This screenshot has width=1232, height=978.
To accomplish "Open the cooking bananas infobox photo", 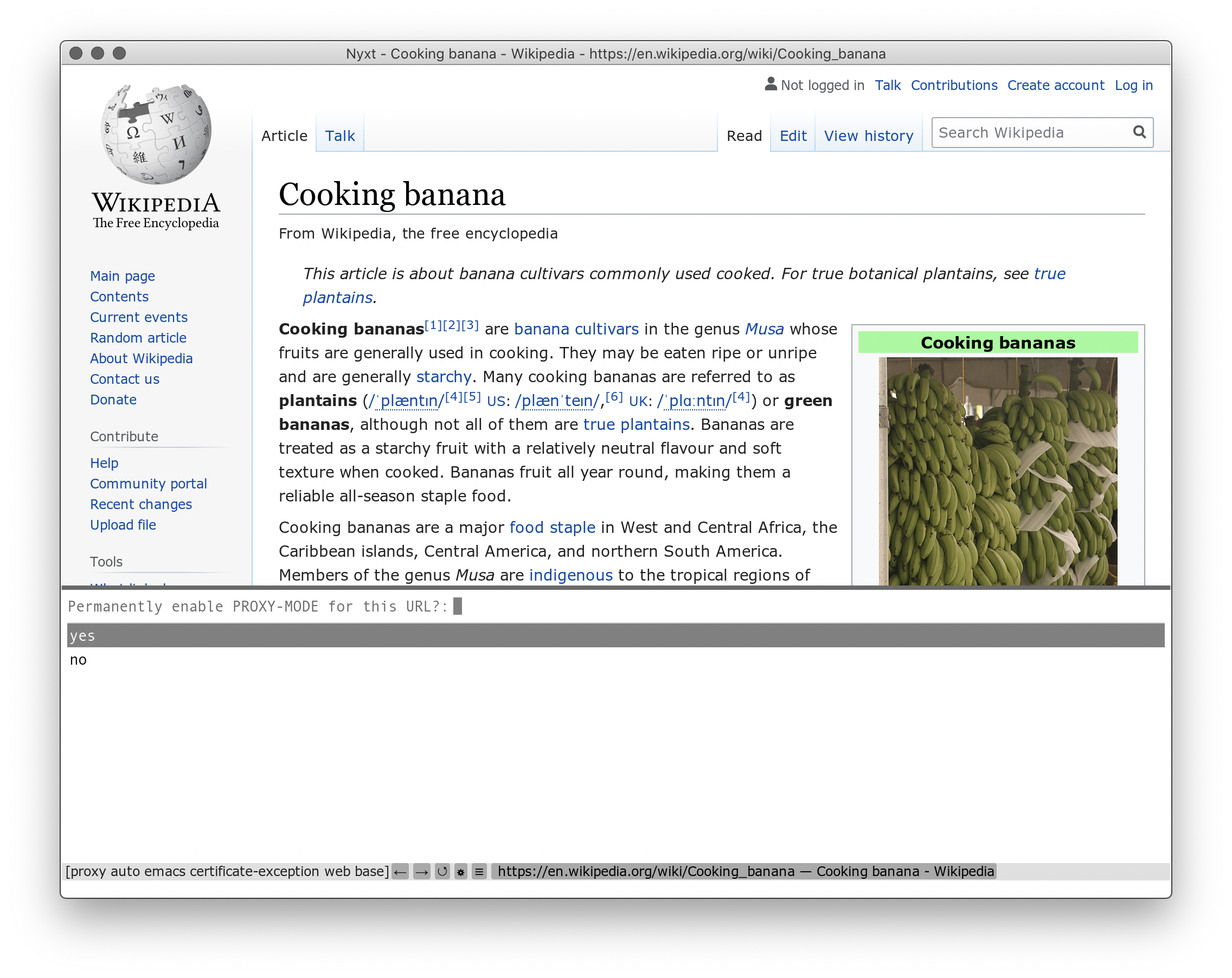I will (x=997, y=471).
